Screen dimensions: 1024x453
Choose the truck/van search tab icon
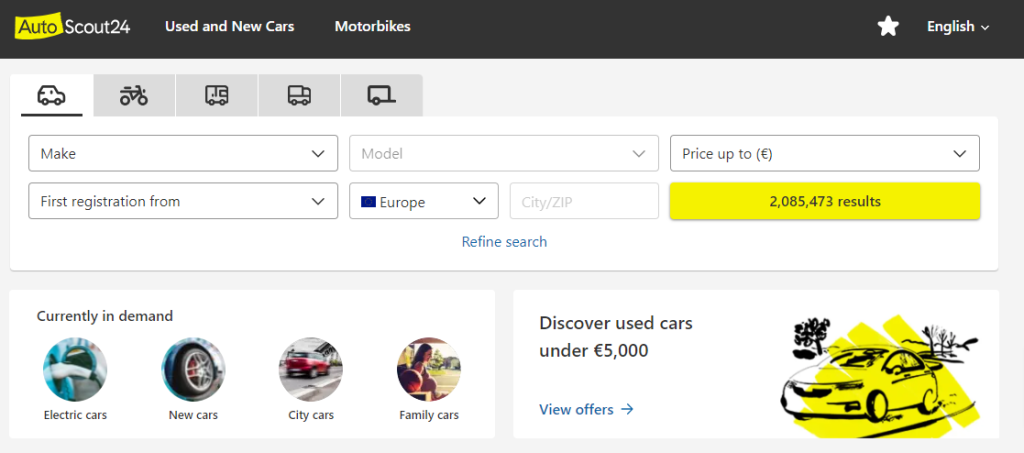coord(298,95)
